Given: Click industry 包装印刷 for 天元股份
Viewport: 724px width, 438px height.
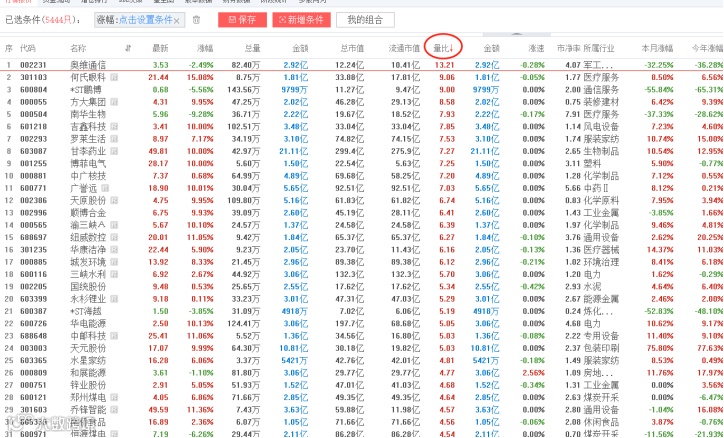Looking at the screenshot, I should 601,348.
